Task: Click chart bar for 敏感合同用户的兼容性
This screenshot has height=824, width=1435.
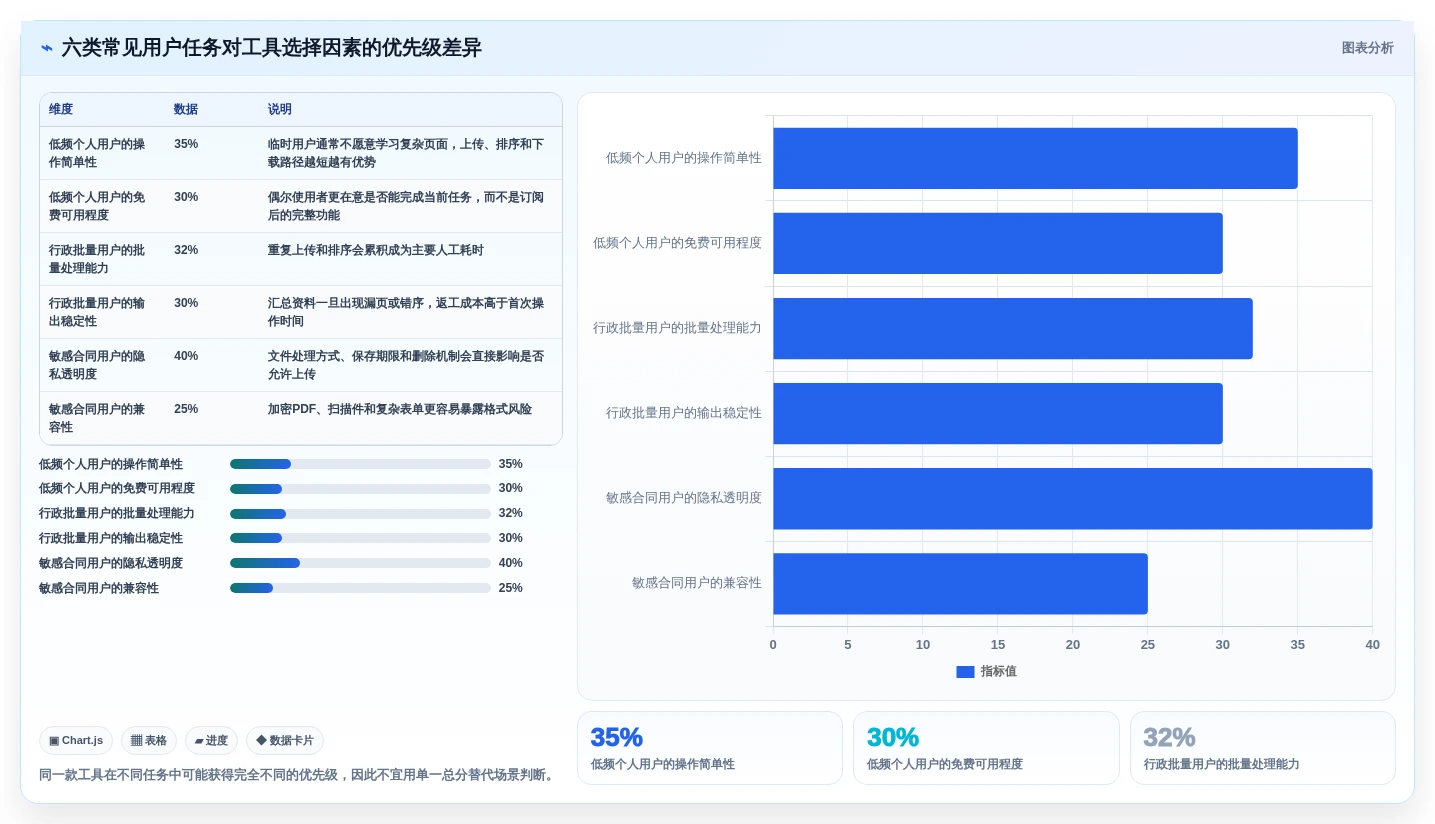Action: (960, 584)
